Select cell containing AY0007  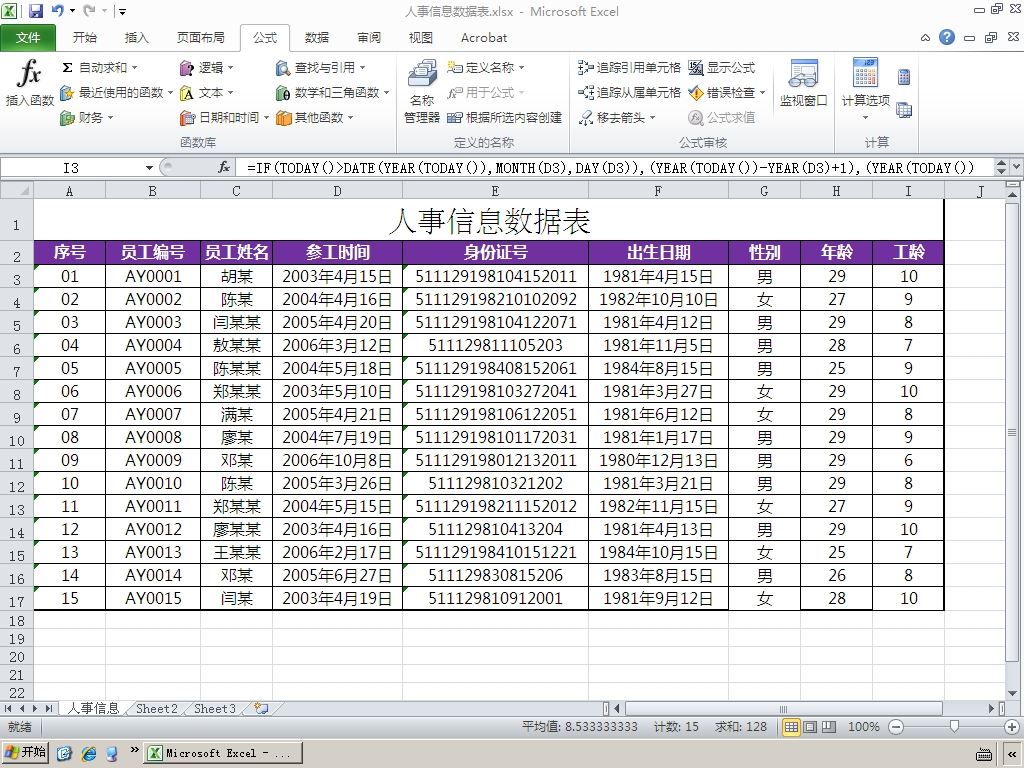tap(153, 415)
